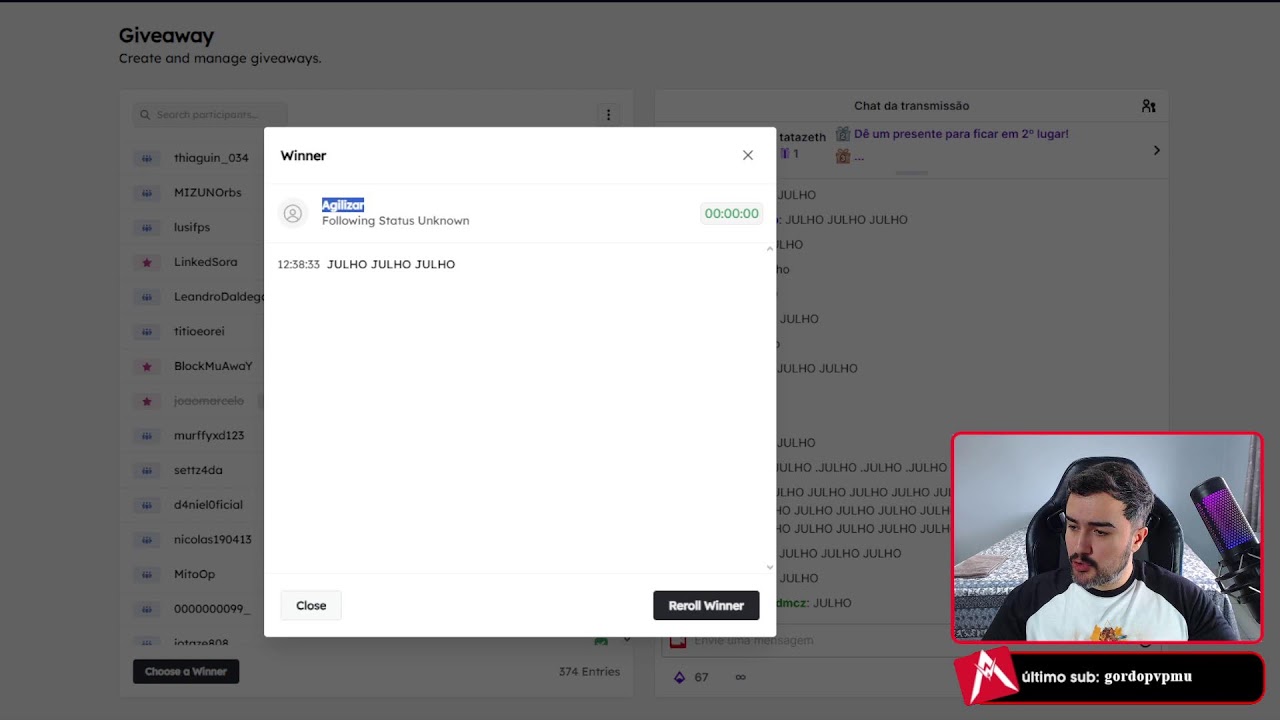
Task: Select participant nicolas190413
Action: 213,539
